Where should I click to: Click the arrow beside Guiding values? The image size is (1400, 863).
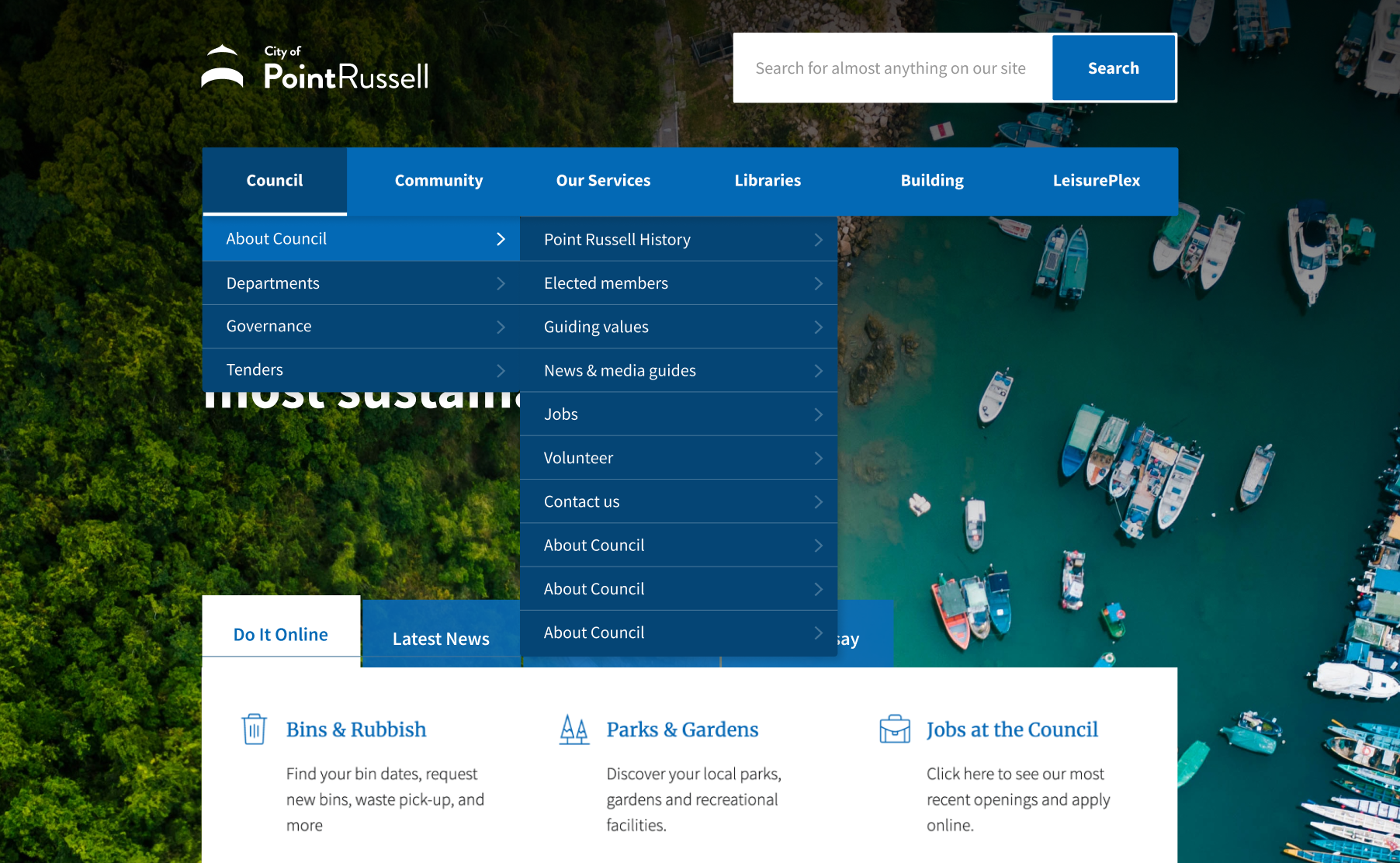click(818, 328)
